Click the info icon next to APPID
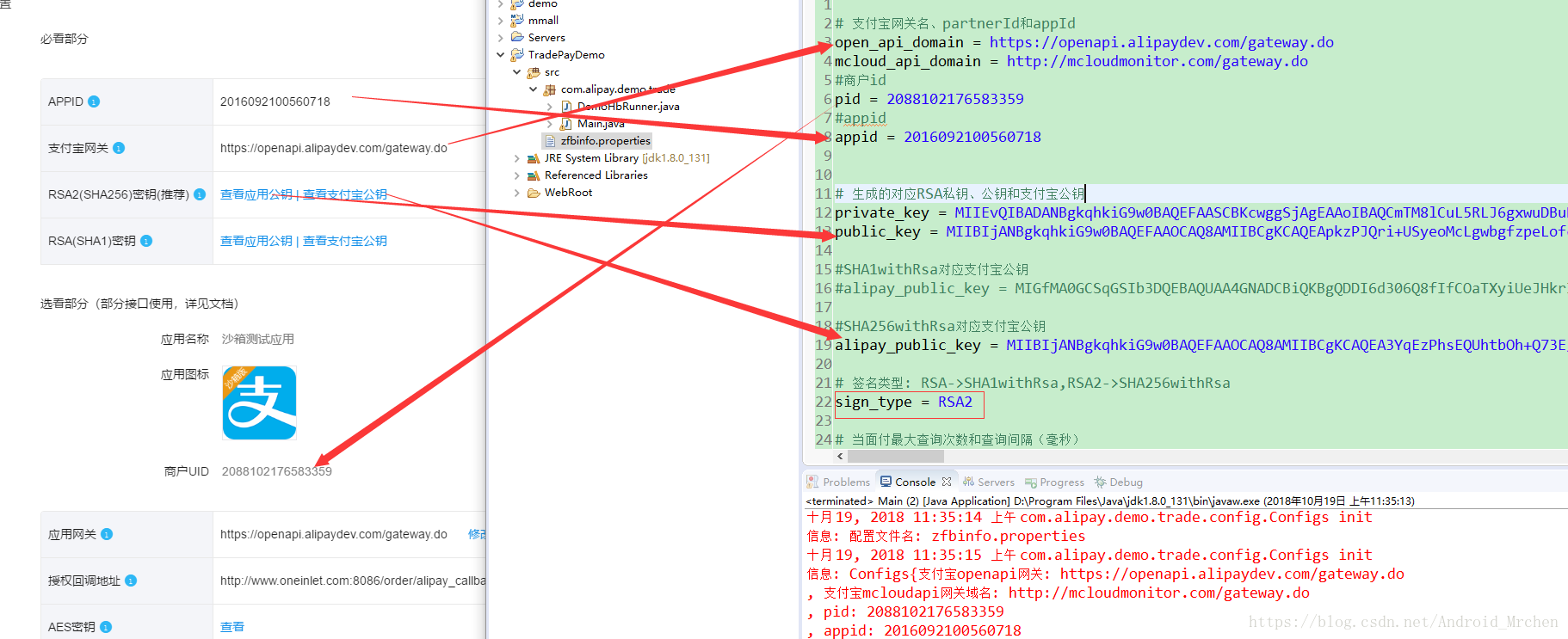Image resolution: width=1568 pixels, height=639 pixels. [x=94, y=101]
